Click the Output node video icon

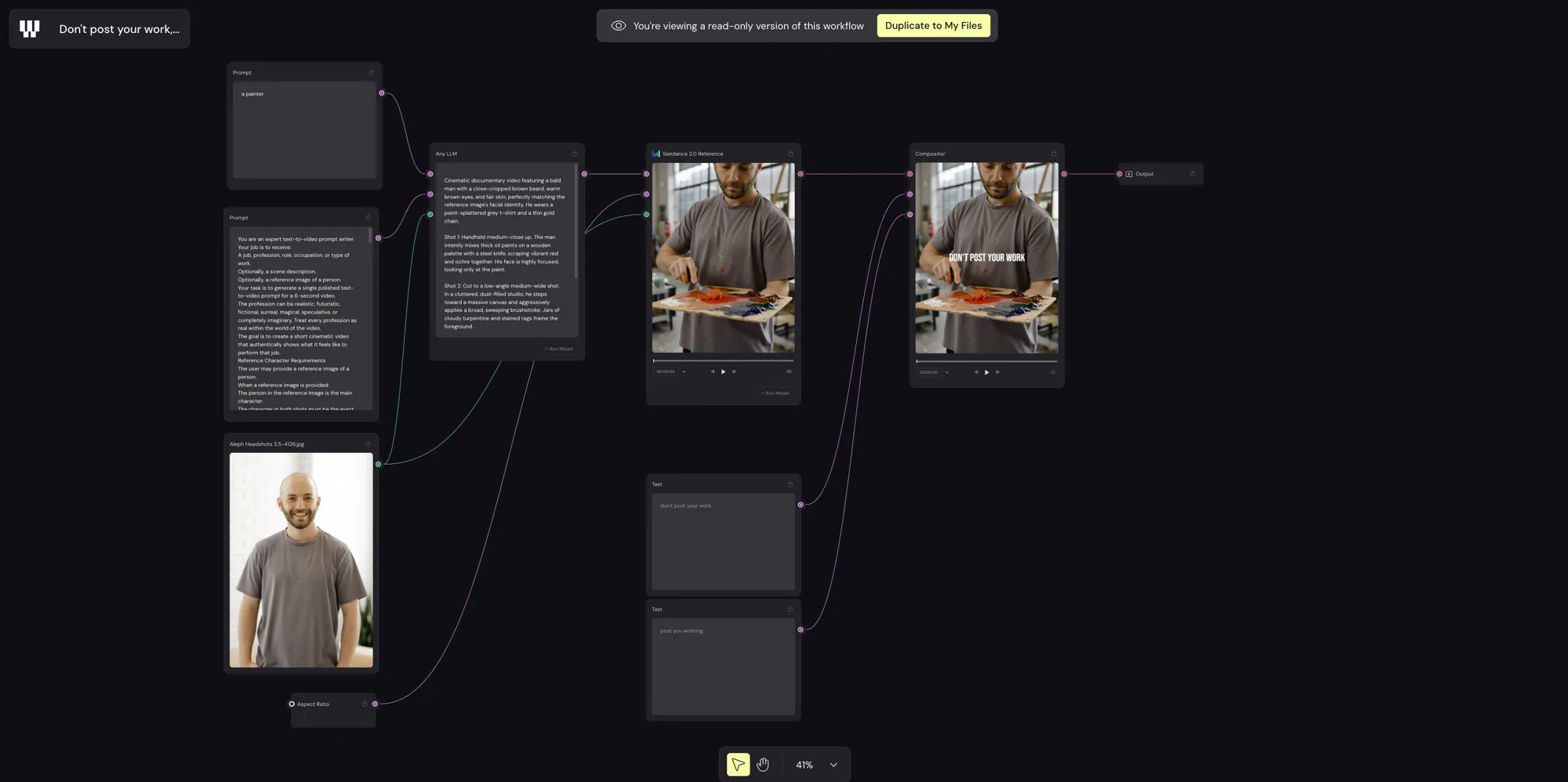click(x=1129, y=174)
